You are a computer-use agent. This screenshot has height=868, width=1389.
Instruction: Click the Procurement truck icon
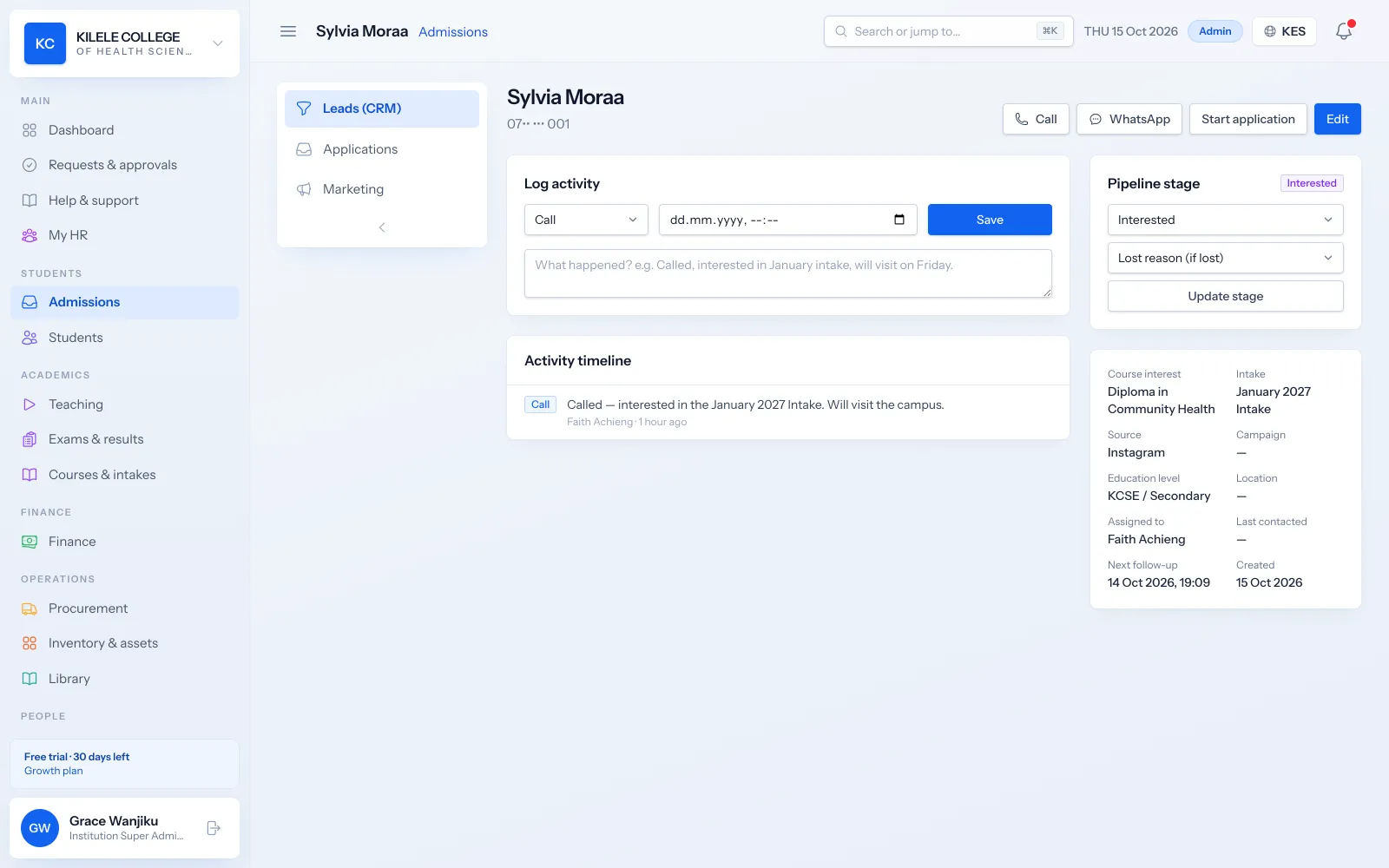30,608
